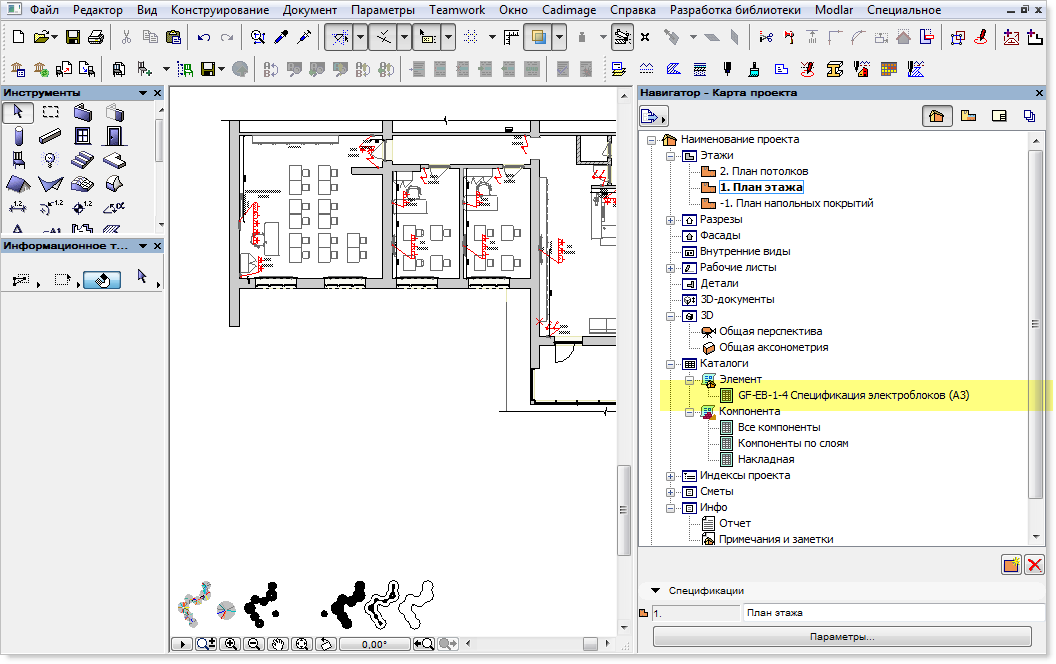Switch navigator to View Map folder icon
This screenshot has height=664, width=1056.
pos(968,116)
